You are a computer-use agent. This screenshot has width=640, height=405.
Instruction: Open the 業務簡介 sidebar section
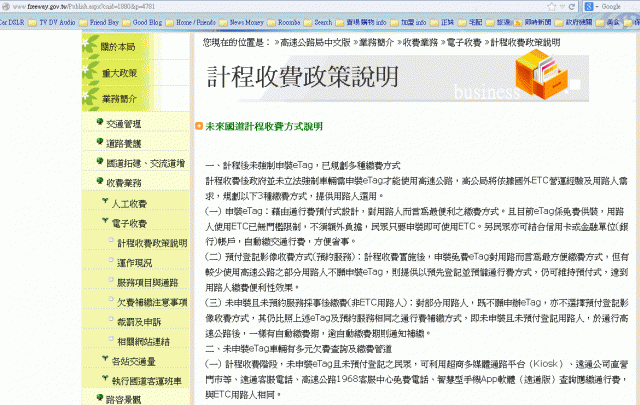(119, 99)
